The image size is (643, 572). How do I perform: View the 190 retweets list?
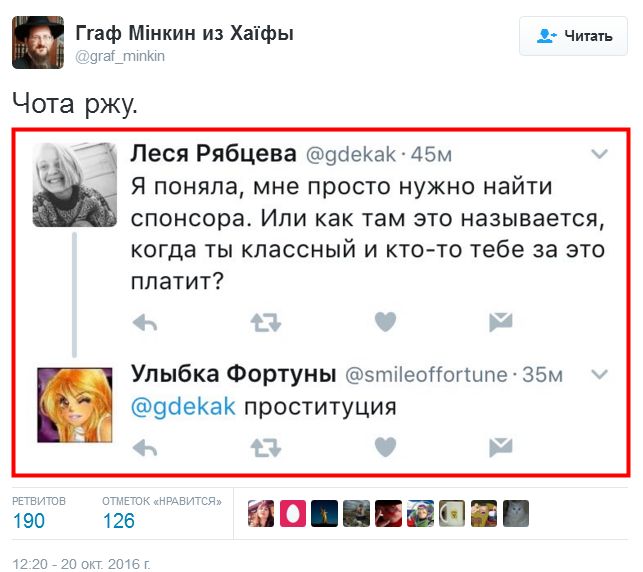coord(29,520)
